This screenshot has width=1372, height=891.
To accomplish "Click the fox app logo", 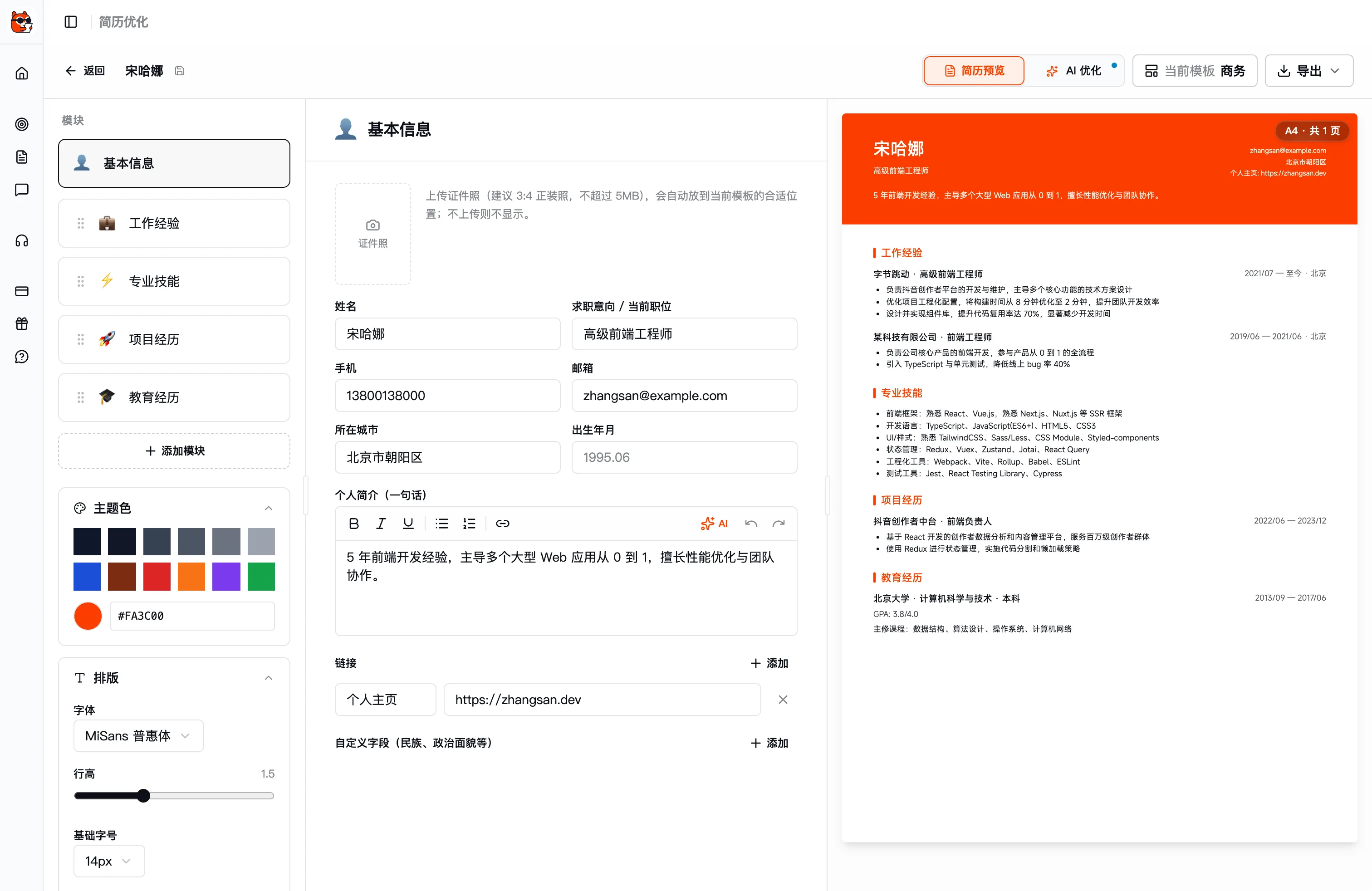I will (x=22, y=22).
